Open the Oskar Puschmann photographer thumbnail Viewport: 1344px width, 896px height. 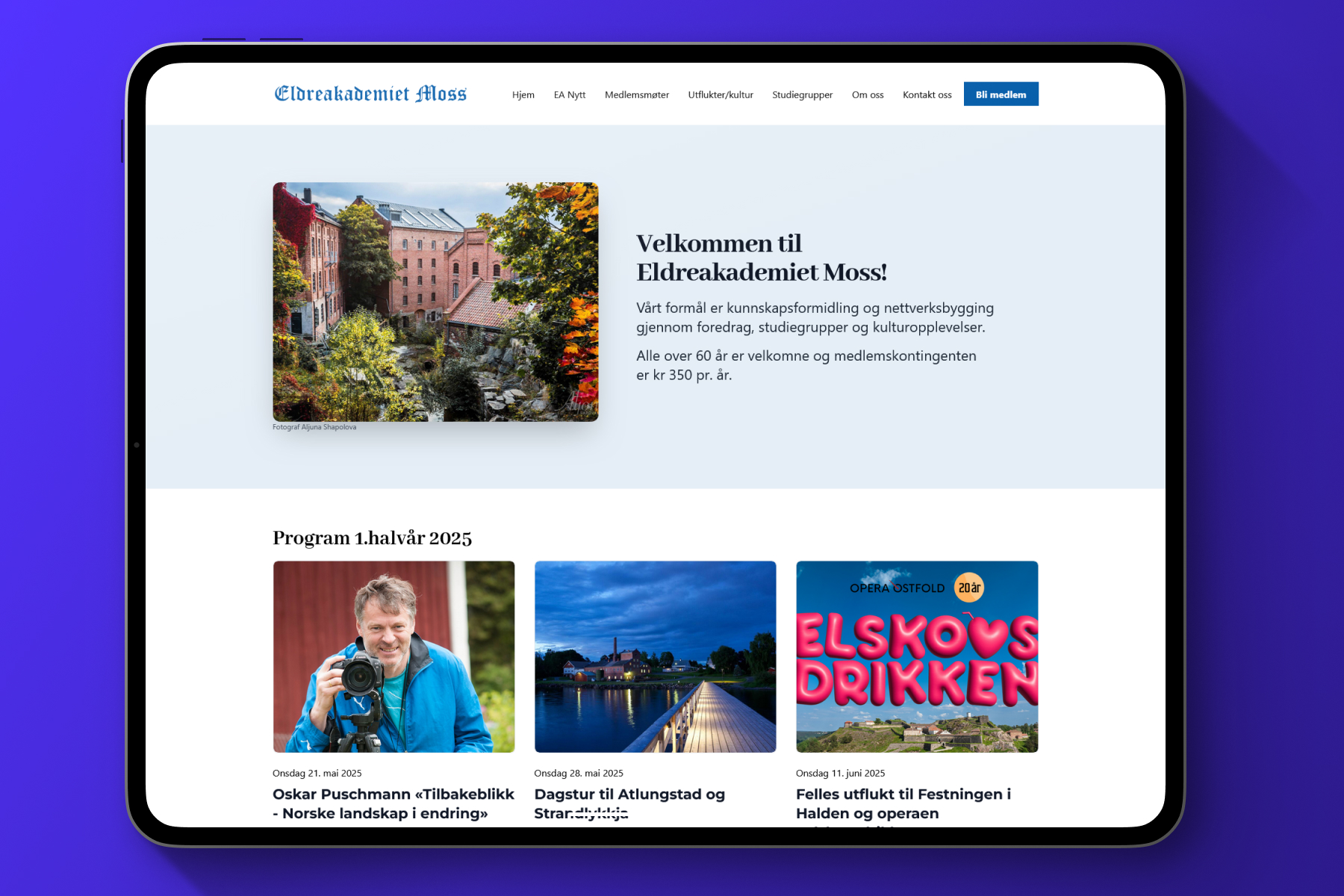tap(394, 656)
